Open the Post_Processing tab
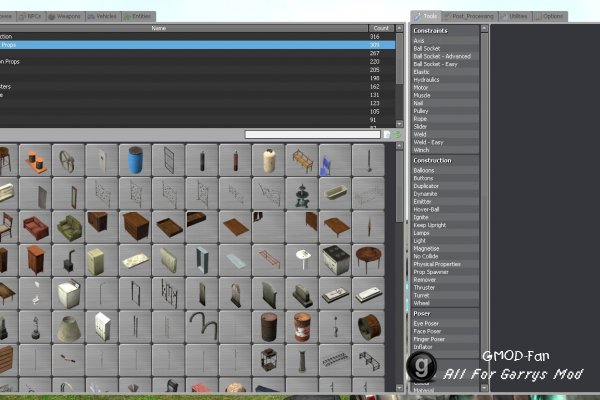600x400 pixels. (x=470, y=16)
